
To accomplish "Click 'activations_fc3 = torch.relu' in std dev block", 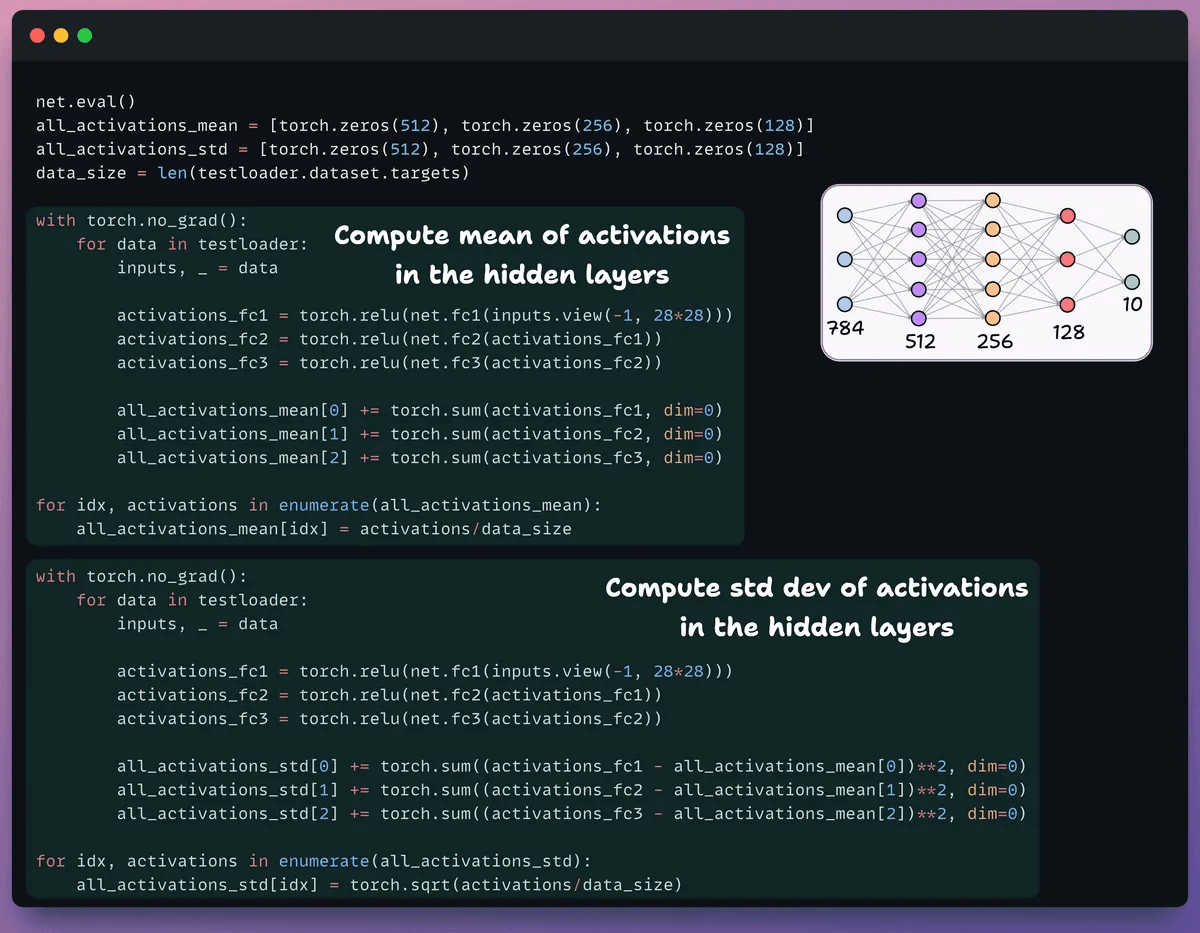I will [x=389, y=719].
